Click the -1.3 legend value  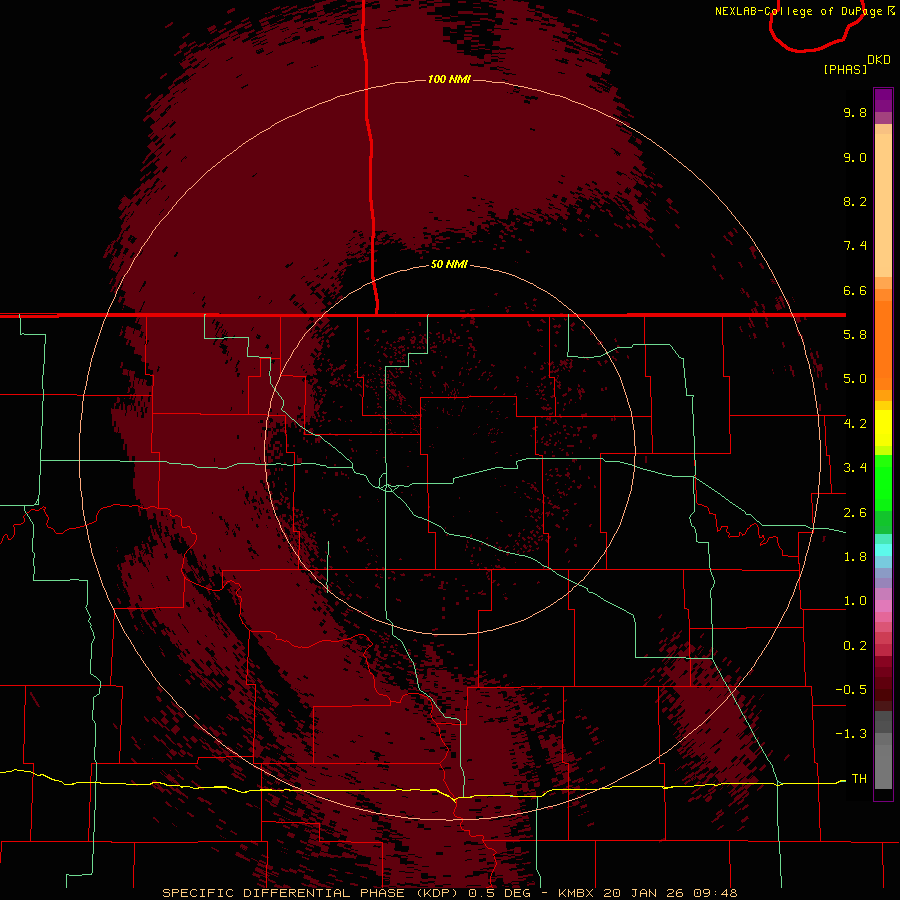tap(851, 734)
